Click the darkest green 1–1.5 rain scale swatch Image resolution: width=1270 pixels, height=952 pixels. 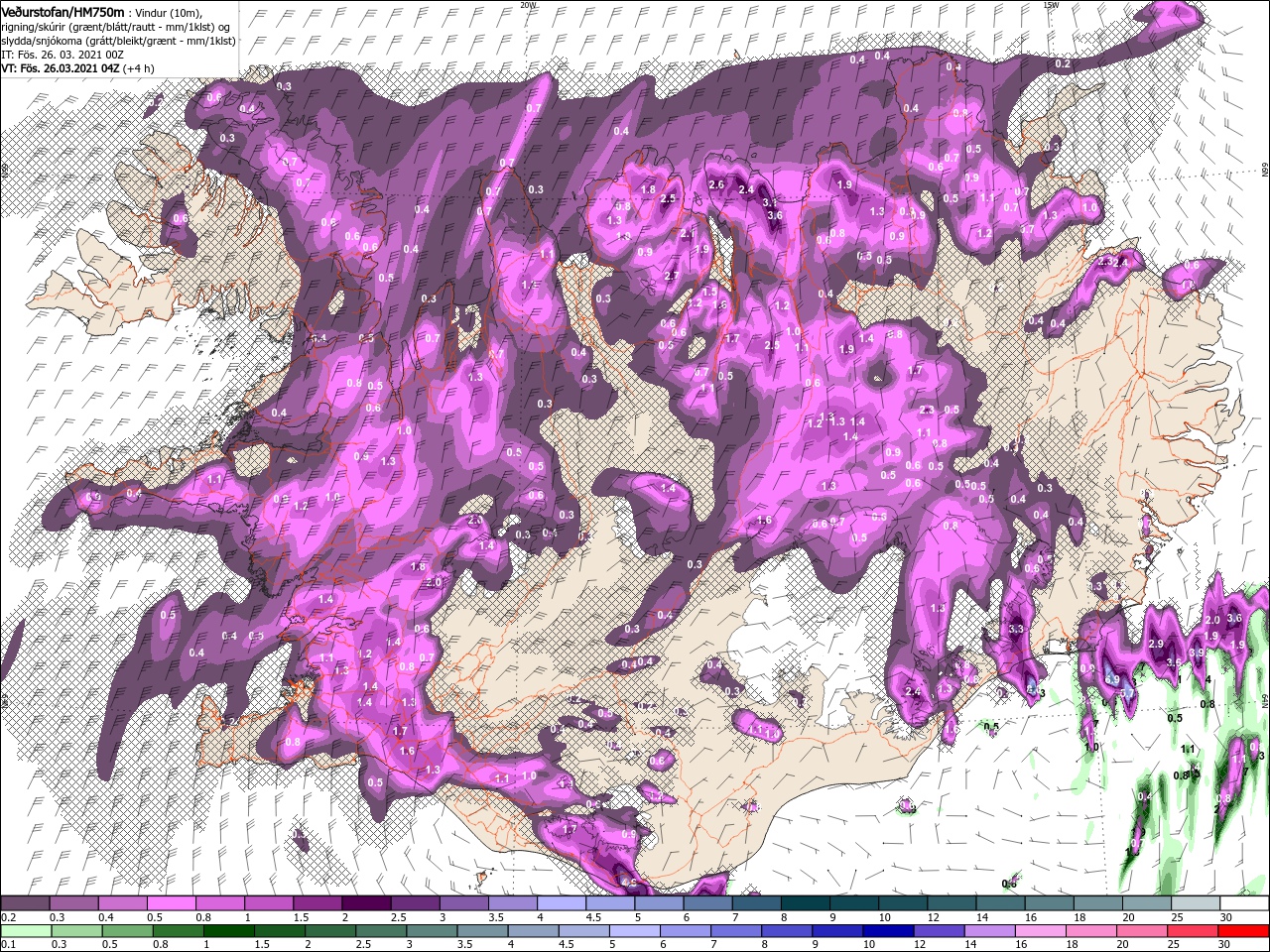[228, 931]
